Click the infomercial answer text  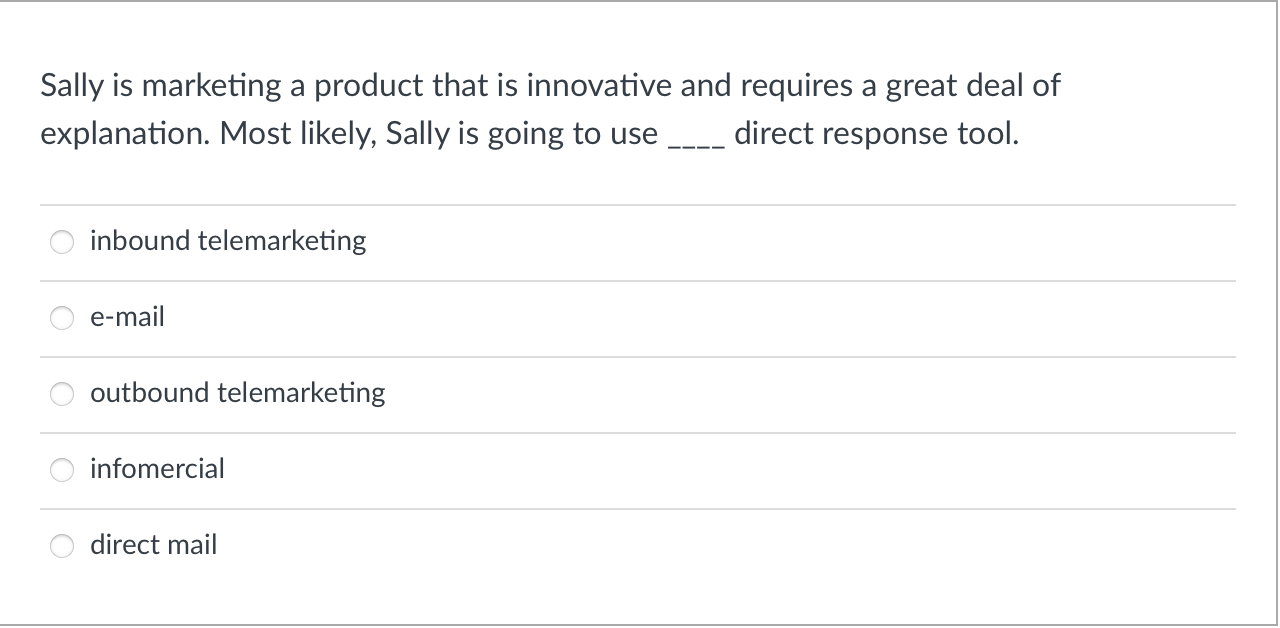pyautogui.click(x=157, y=469)
